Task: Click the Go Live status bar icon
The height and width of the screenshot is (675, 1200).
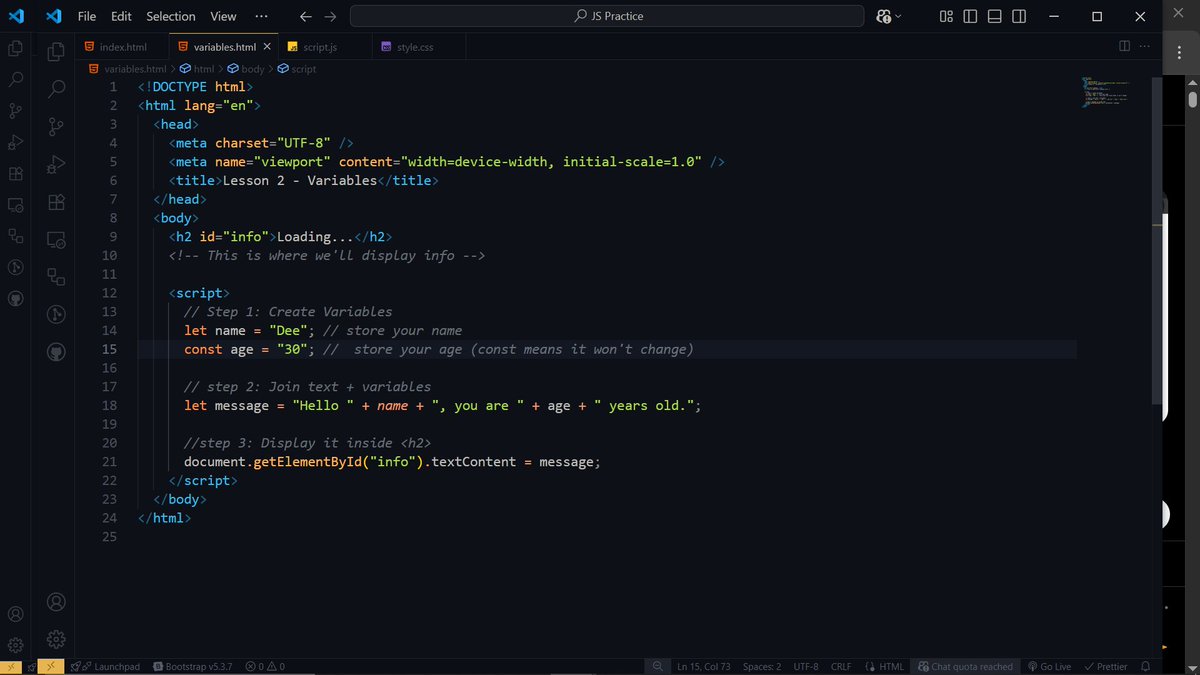Action: coord(1050,666)
